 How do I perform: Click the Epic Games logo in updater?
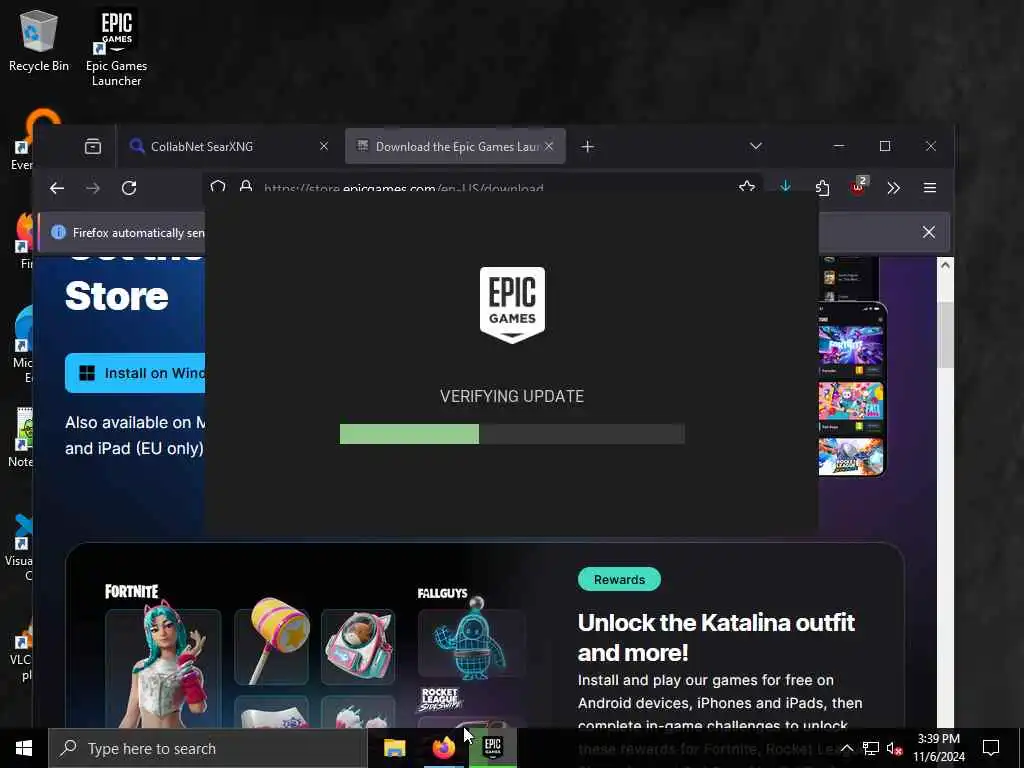512,304
